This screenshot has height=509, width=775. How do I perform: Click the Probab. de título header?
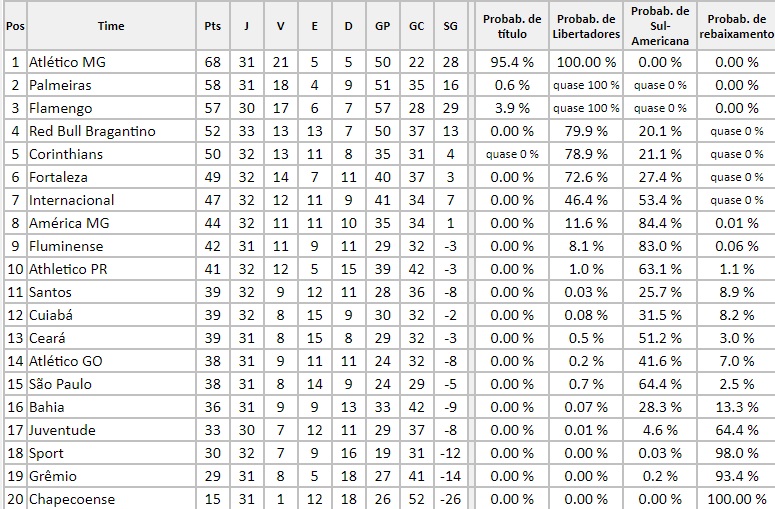(512, 26)
